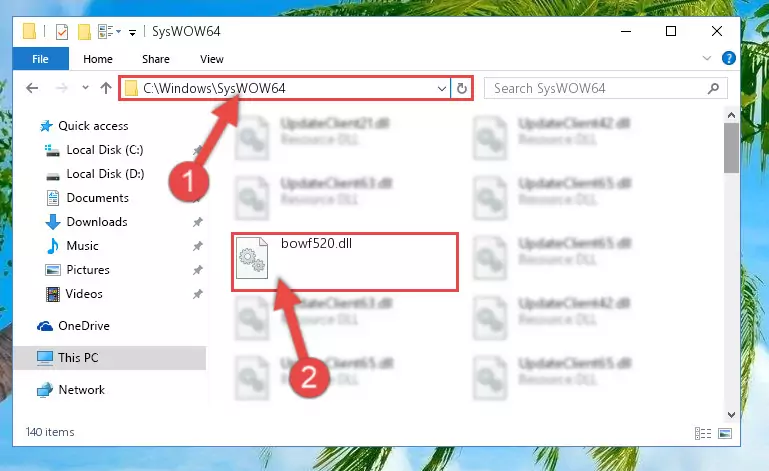Click the pin icon beside Pictures
The width and height of the screenshot is (769, 471).
pyautogui.click(x=197, y=270)
